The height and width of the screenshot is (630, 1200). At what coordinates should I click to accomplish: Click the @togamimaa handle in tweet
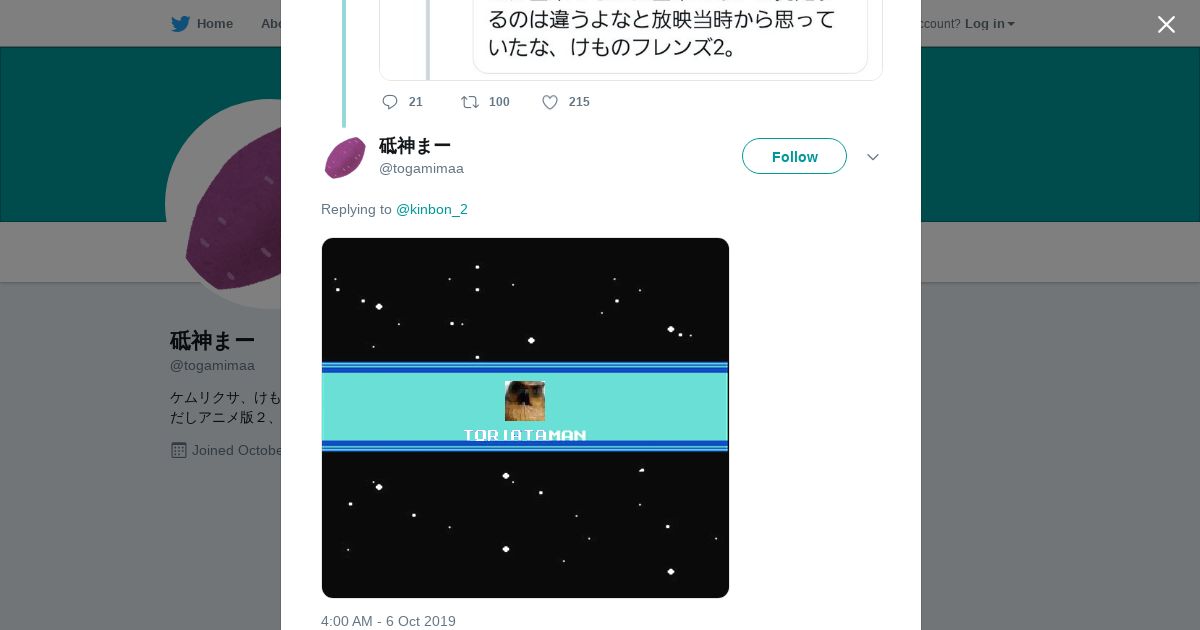[421, 168]
